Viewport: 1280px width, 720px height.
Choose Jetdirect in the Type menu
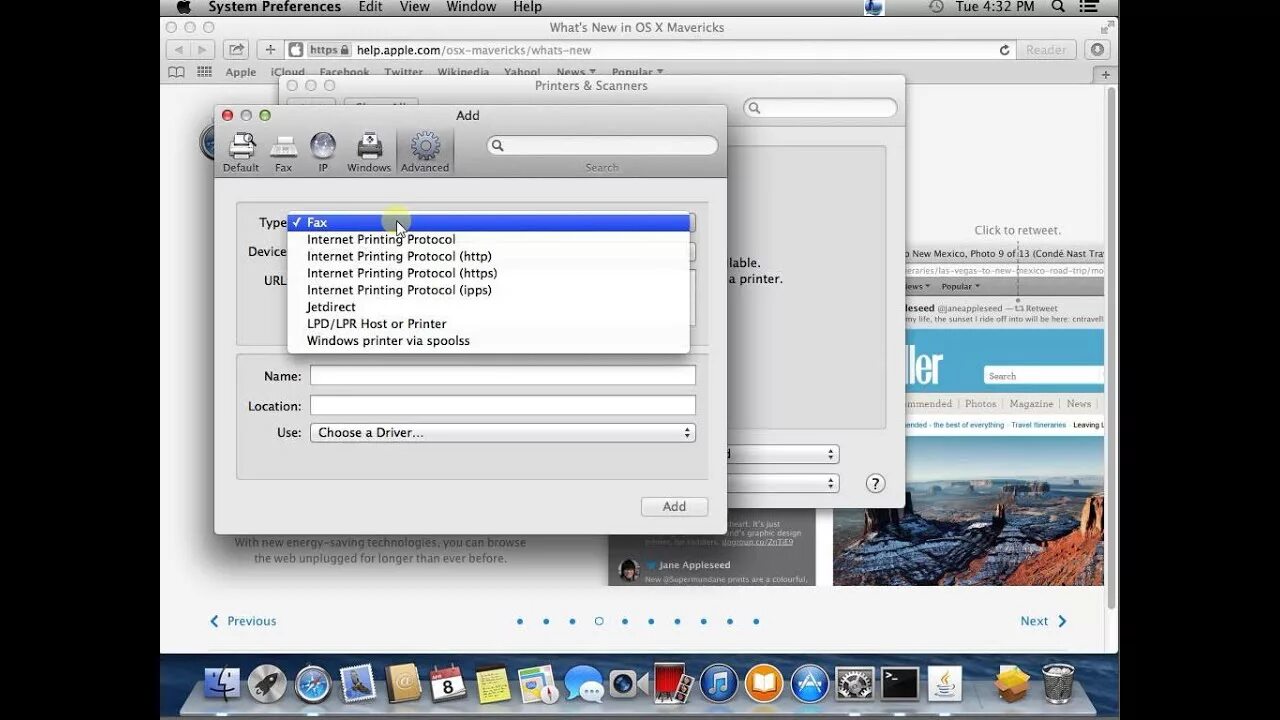489,307
